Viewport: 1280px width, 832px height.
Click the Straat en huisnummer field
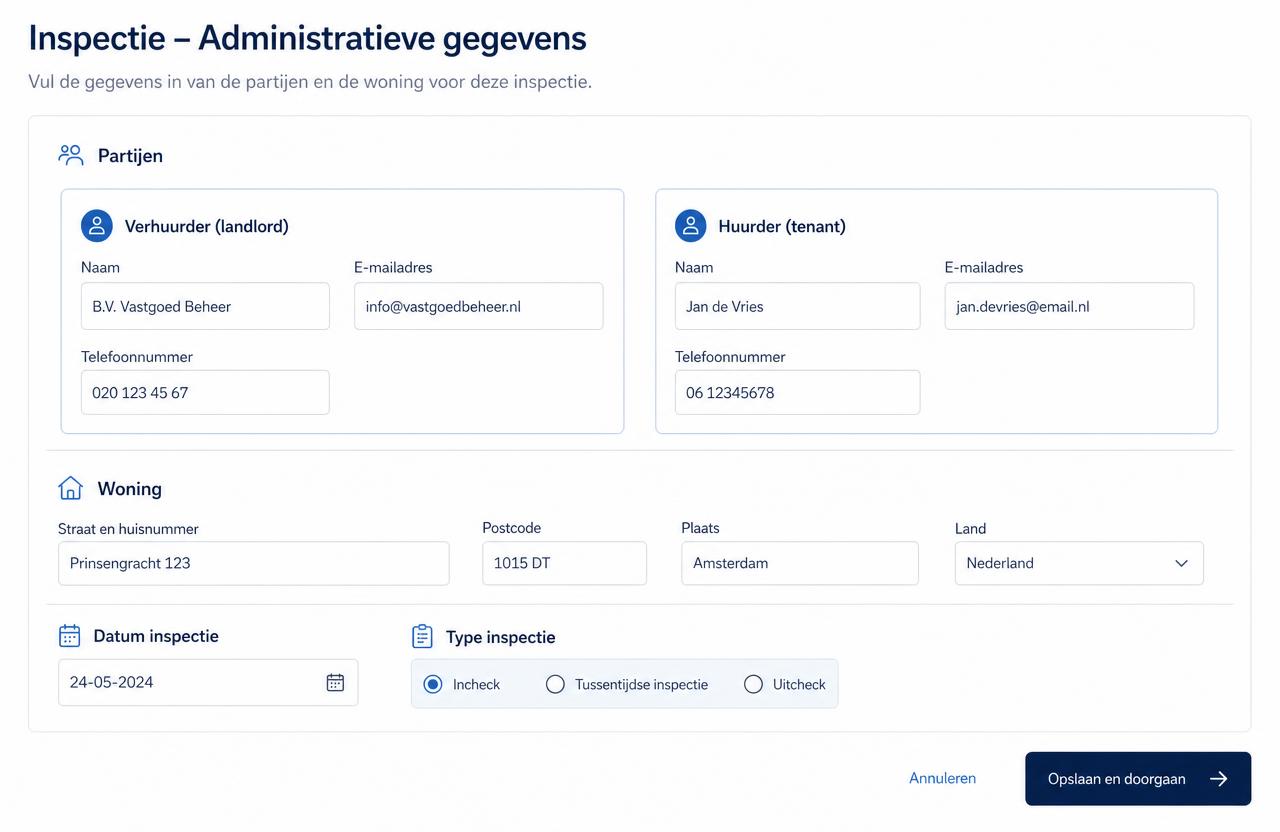click(253, 563)
